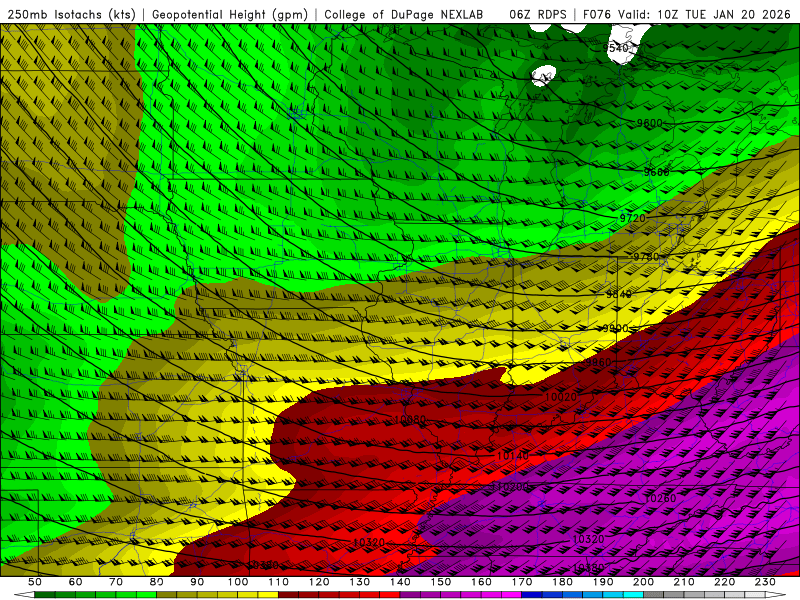Click the 9720 height contour label
The image size is (800, 600).
633,218
